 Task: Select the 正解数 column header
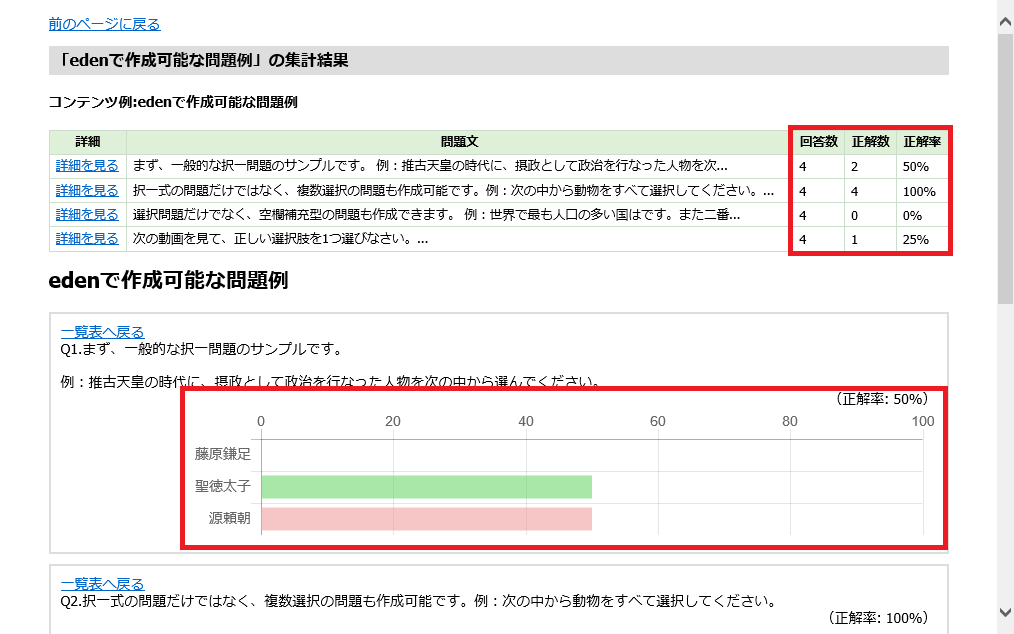pos(870,142)
